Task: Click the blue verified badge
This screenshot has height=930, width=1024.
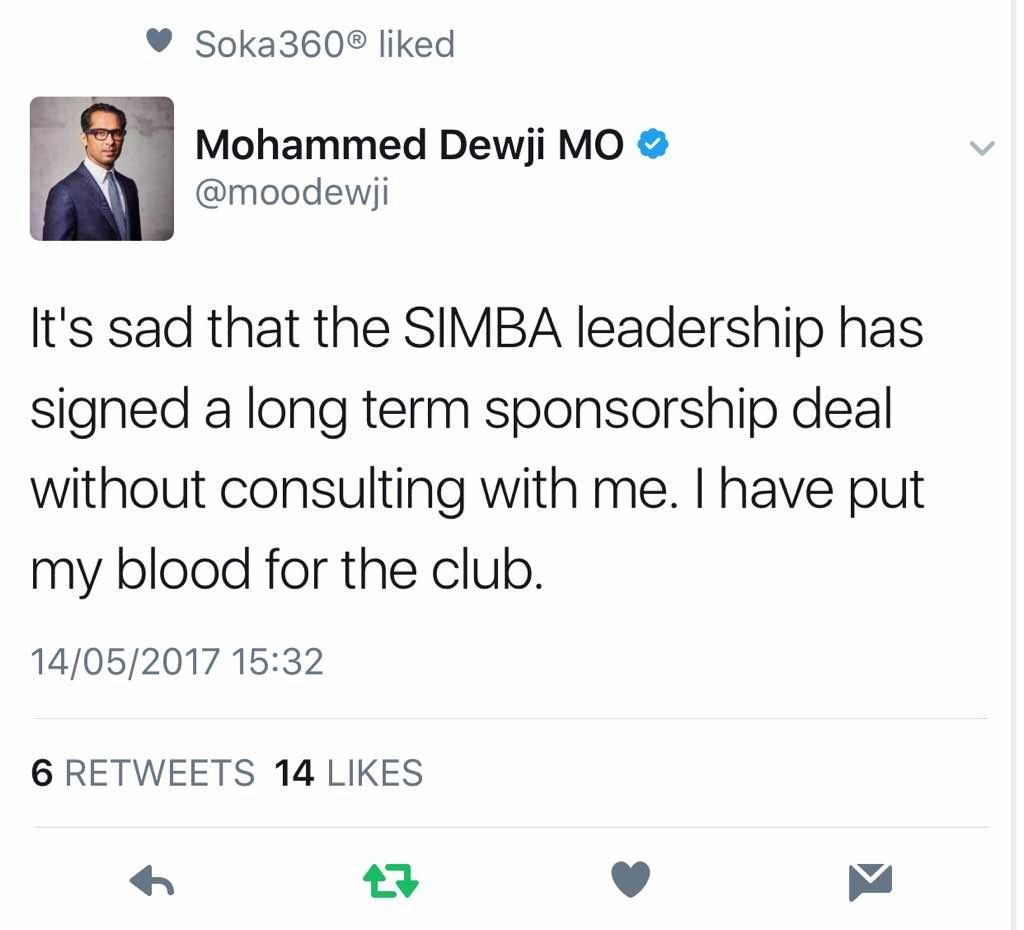Action: pos(654,146)
